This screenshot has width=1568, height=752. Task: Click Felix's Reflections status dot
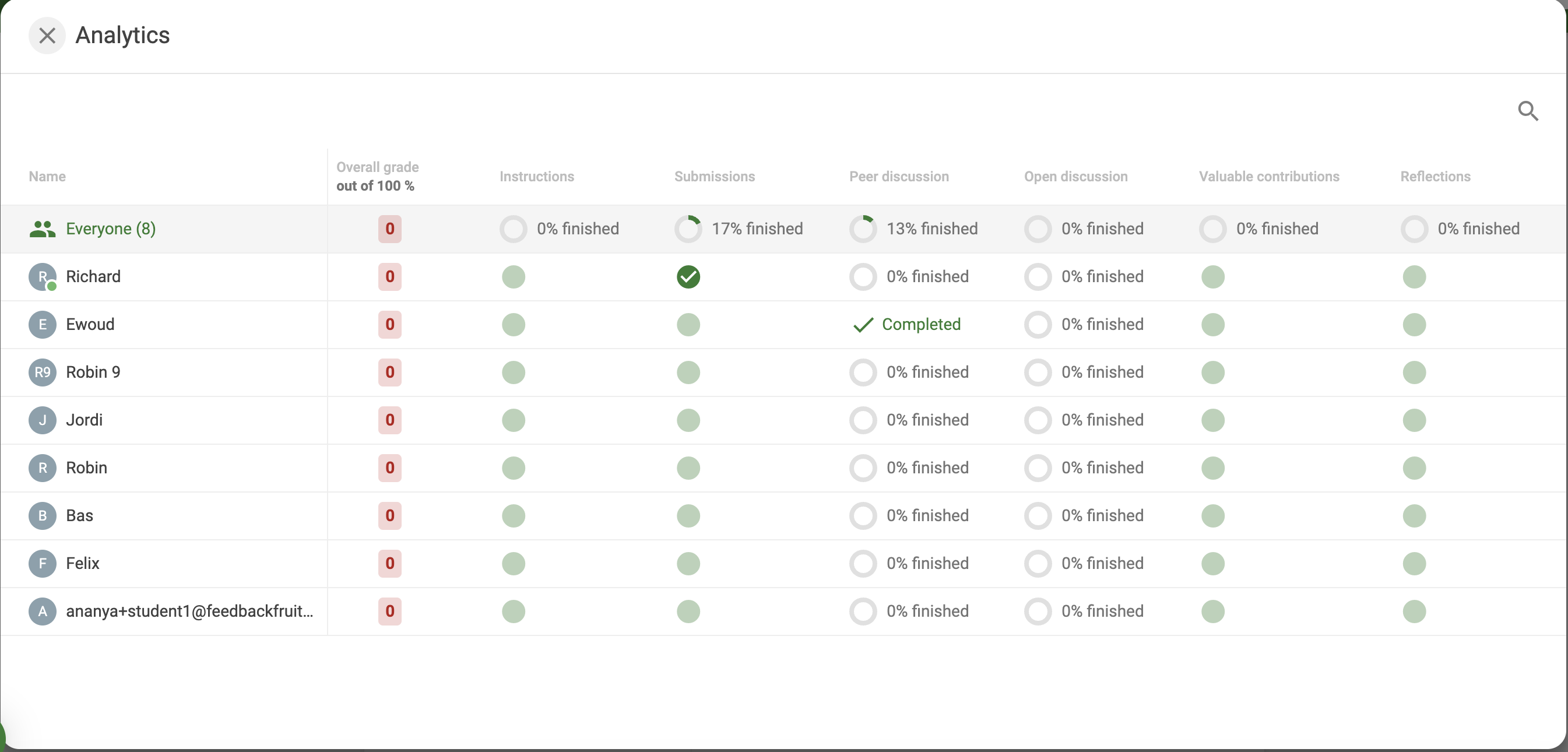tap(1415, 563)
